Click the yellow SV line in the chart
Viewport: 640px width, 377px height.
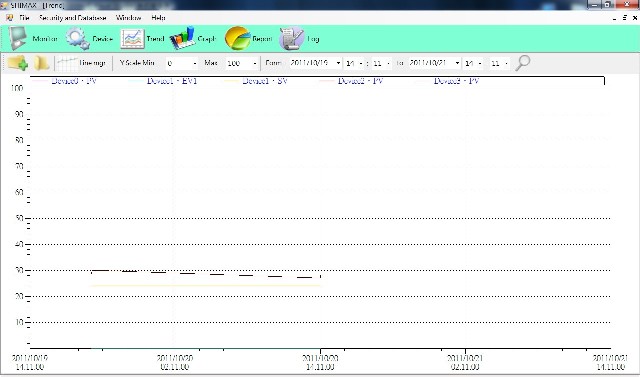205,286
